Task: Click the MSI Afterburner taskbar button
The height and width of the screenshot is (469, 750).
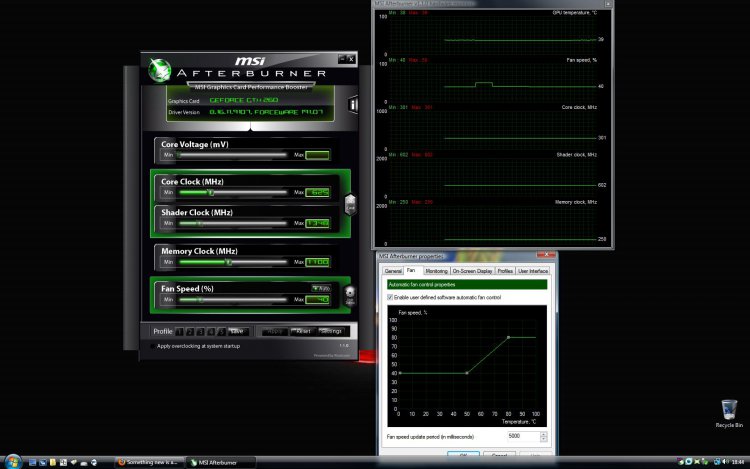Action: (x=221, y=462)
